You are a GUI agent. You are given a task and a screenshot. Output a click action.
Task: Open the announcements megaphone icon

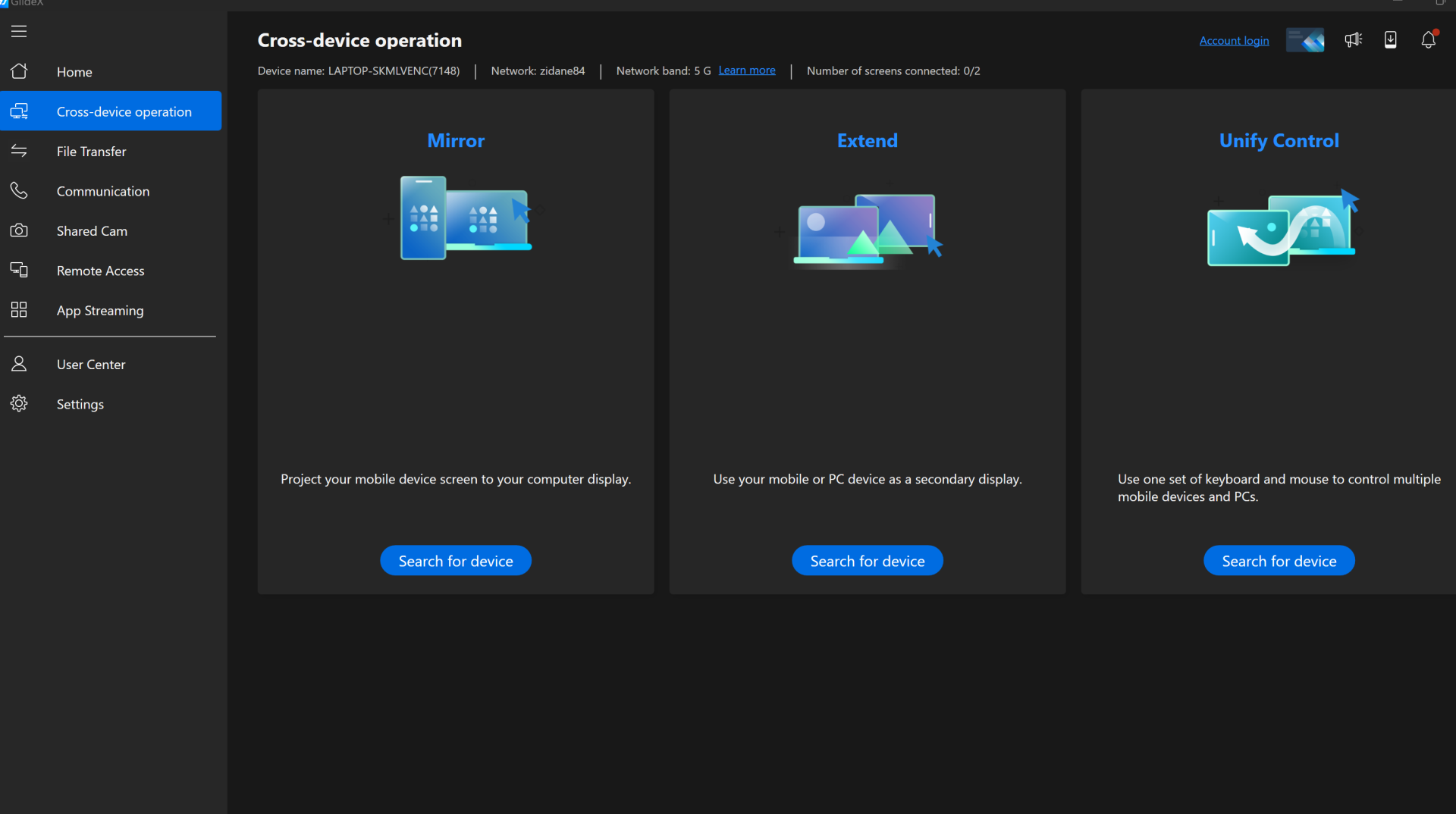tap(1353, 39)
